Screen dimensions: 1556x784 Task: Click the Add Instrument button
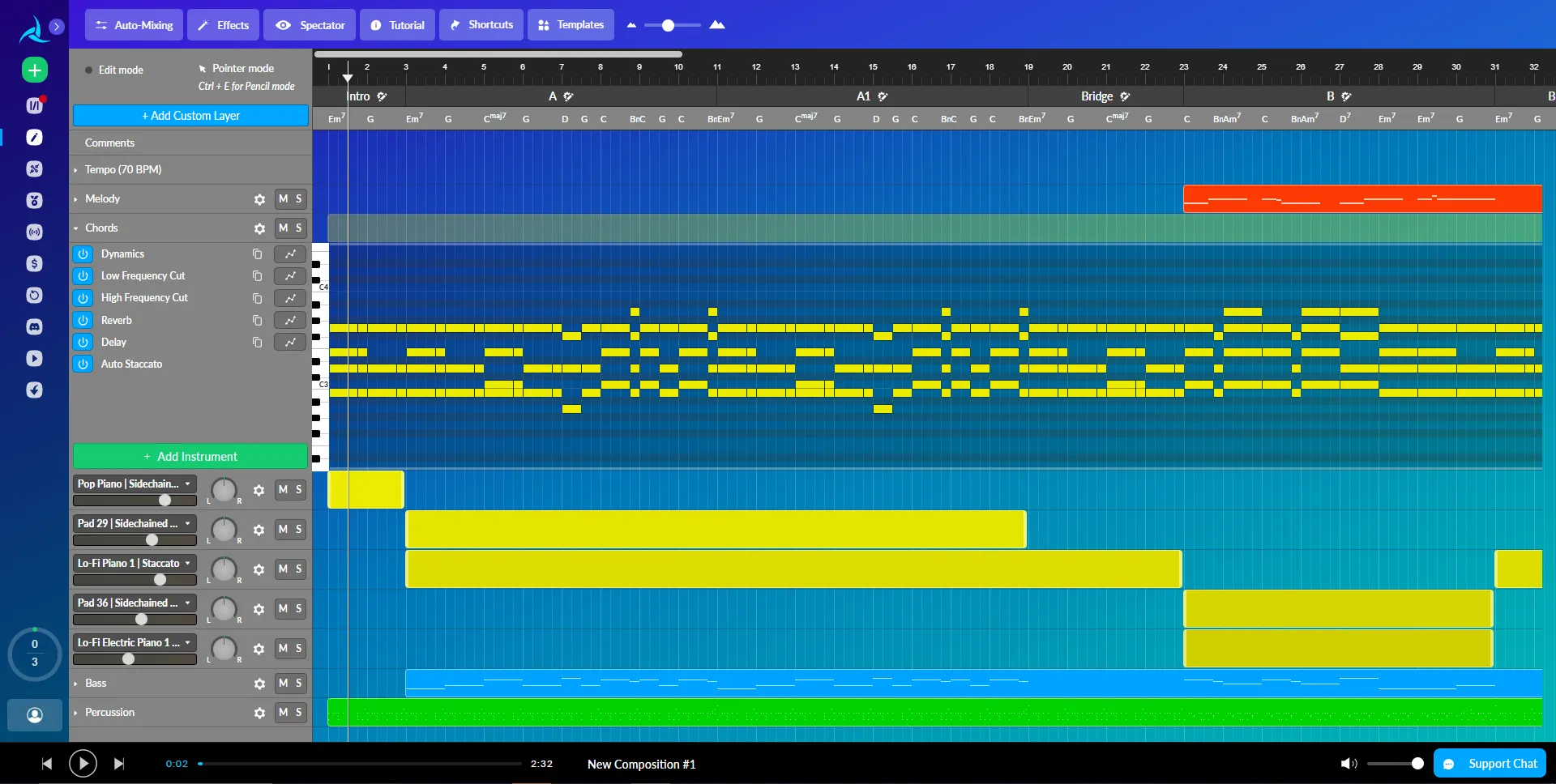pyautogui.click(x=190, y=457)
